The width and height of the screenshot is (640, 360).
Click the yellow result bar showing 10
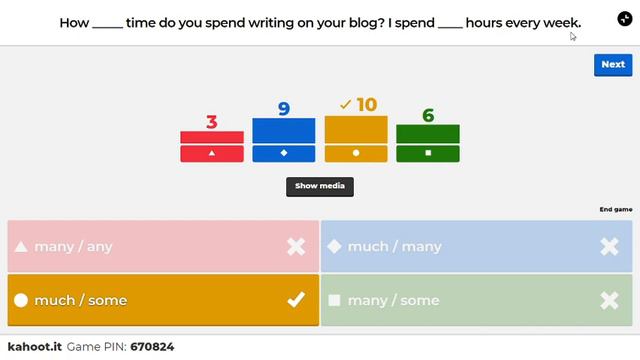point(356,129)
